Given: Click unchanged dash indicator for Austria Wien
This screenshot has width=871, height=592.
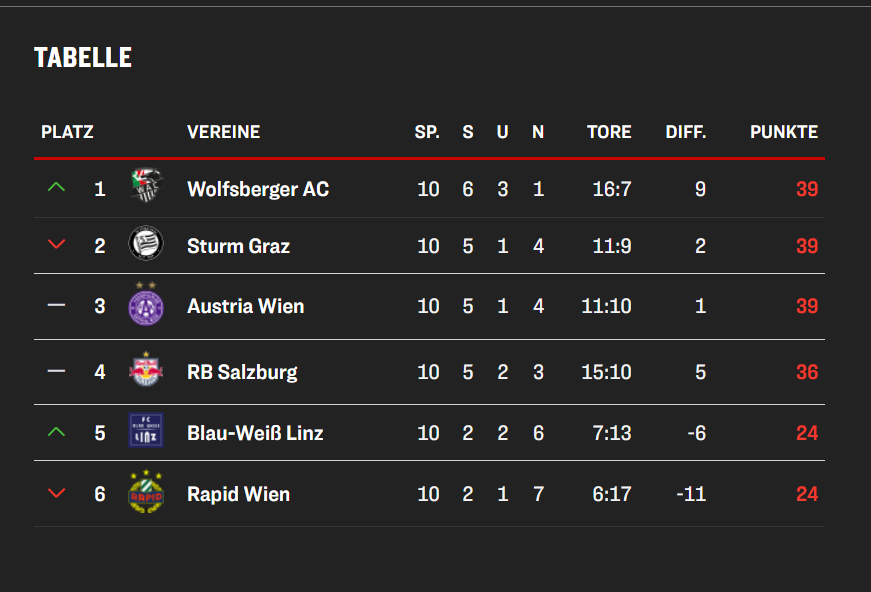Looking at the screenshot, I should pos(57,305).
